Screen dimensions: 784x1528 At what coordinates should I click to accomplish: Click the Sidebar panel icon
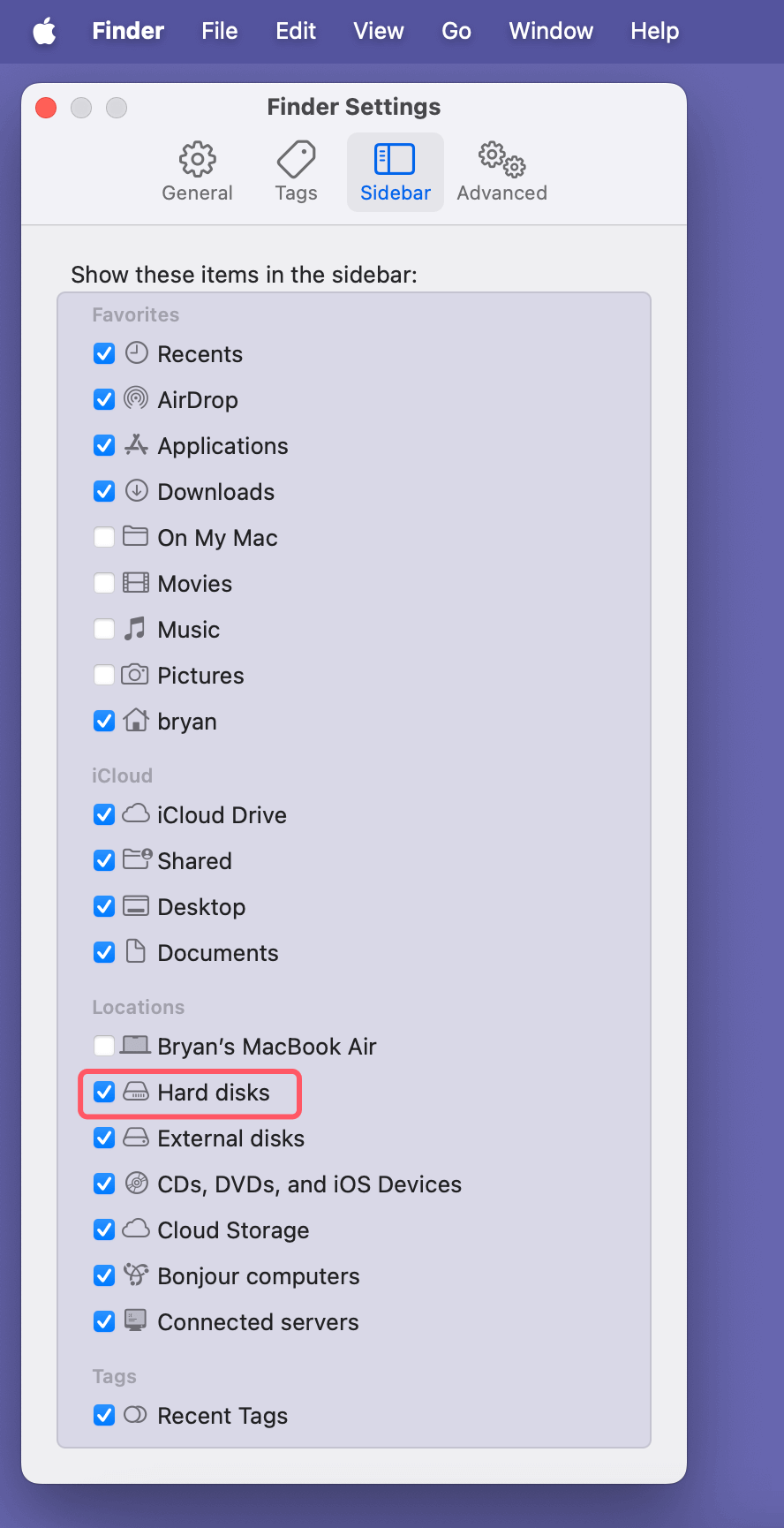pos(395,159)
